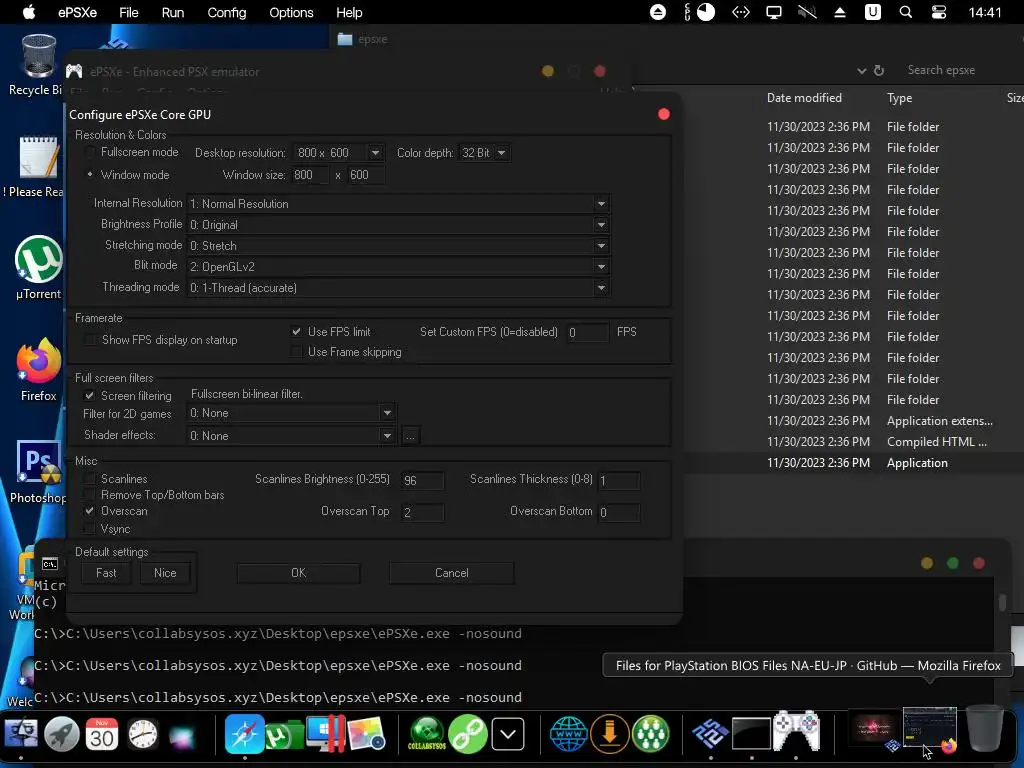Click the white chevron-down box in dock
1024x768 pixels.
pyautogui.click(x=508, y=734)
